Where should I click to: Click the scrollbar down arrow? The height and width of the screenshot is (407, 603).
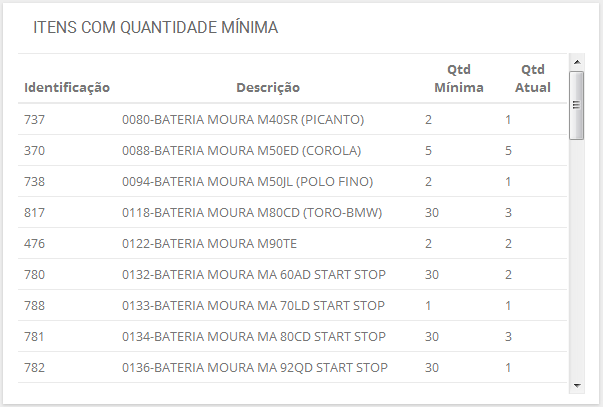[x=576, y=385]
